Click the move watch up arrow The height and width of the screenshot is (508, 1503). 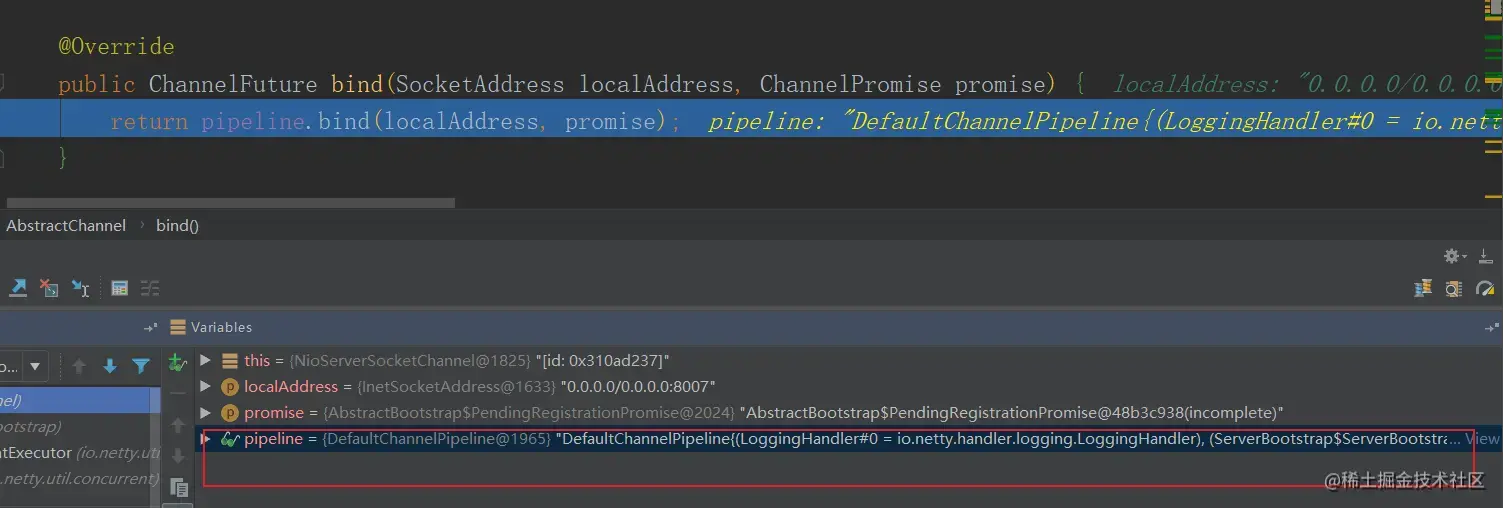click(179, 424)
